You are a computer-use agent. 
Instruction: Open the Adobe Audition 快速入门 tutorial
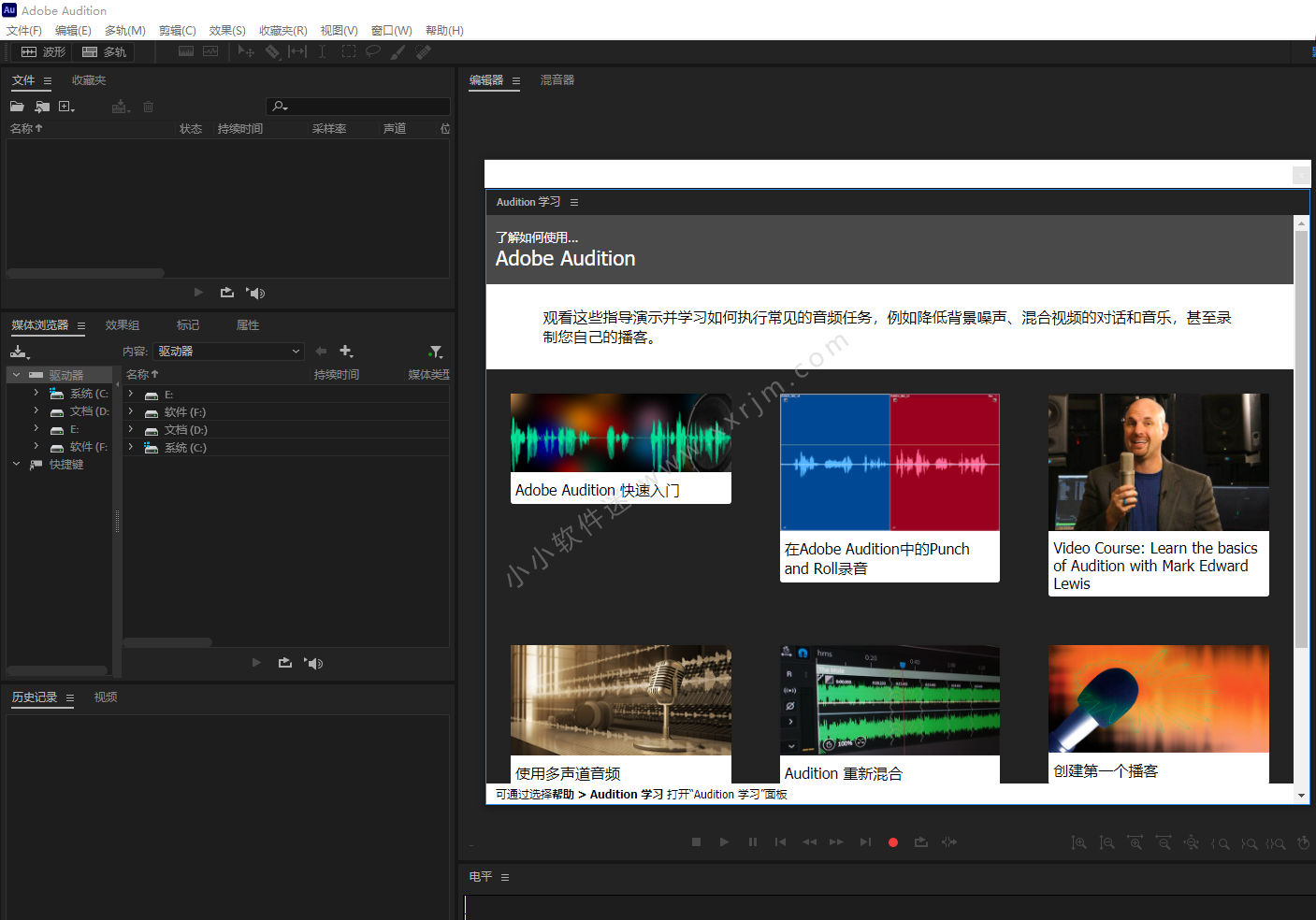coord(621,449)
